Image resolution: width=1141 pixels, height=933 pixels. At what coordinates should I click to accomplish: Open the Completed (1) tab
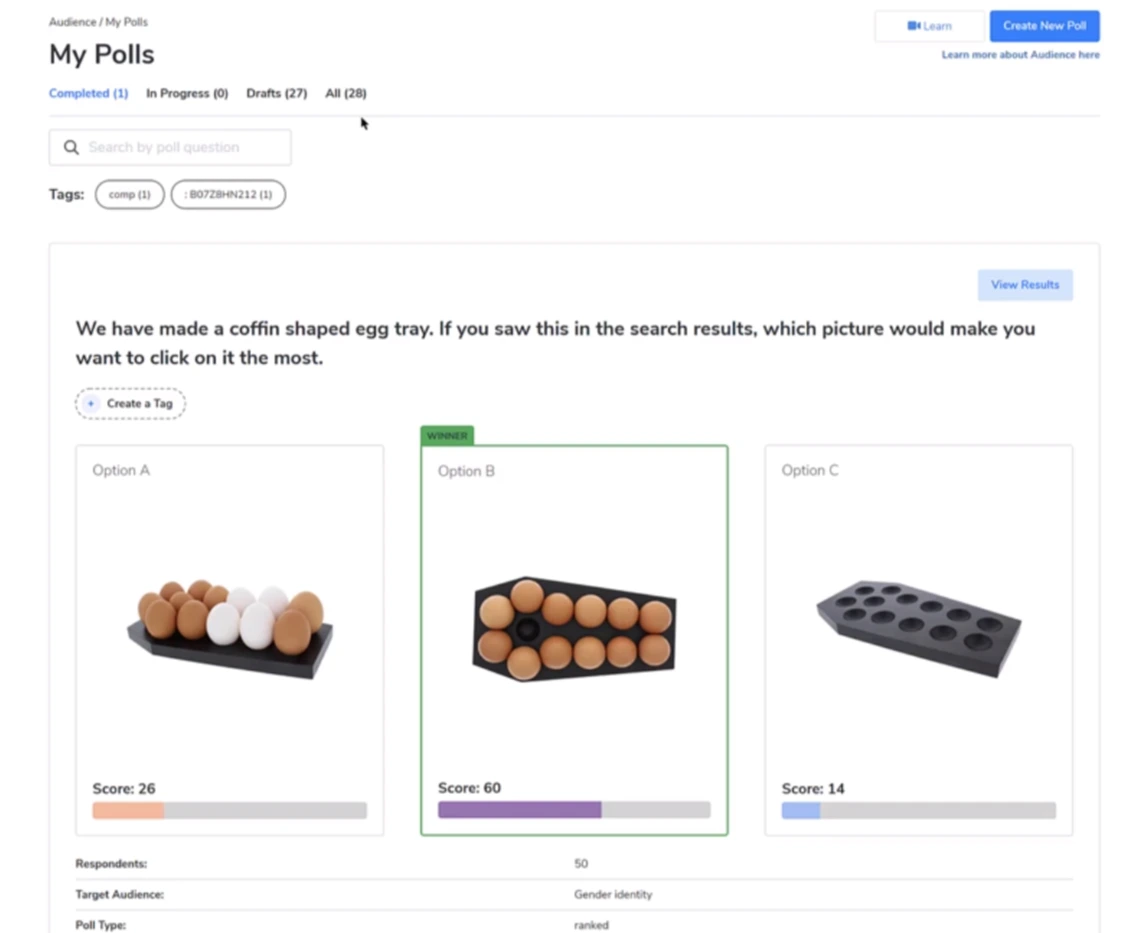[x=88, y=93]
